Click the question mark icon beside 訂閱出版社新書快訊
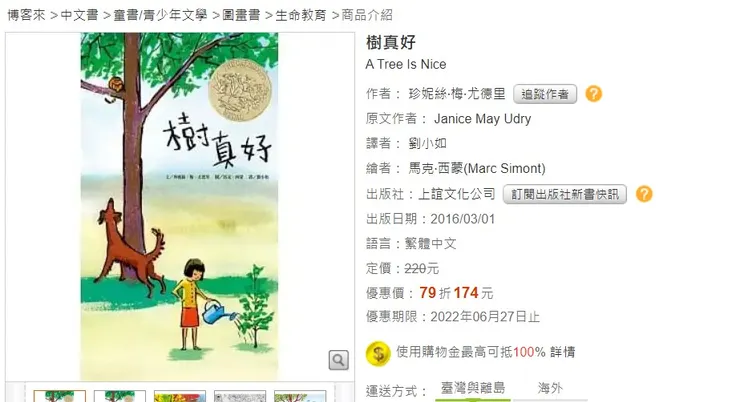The image size is (740, 402). [644, 194]
